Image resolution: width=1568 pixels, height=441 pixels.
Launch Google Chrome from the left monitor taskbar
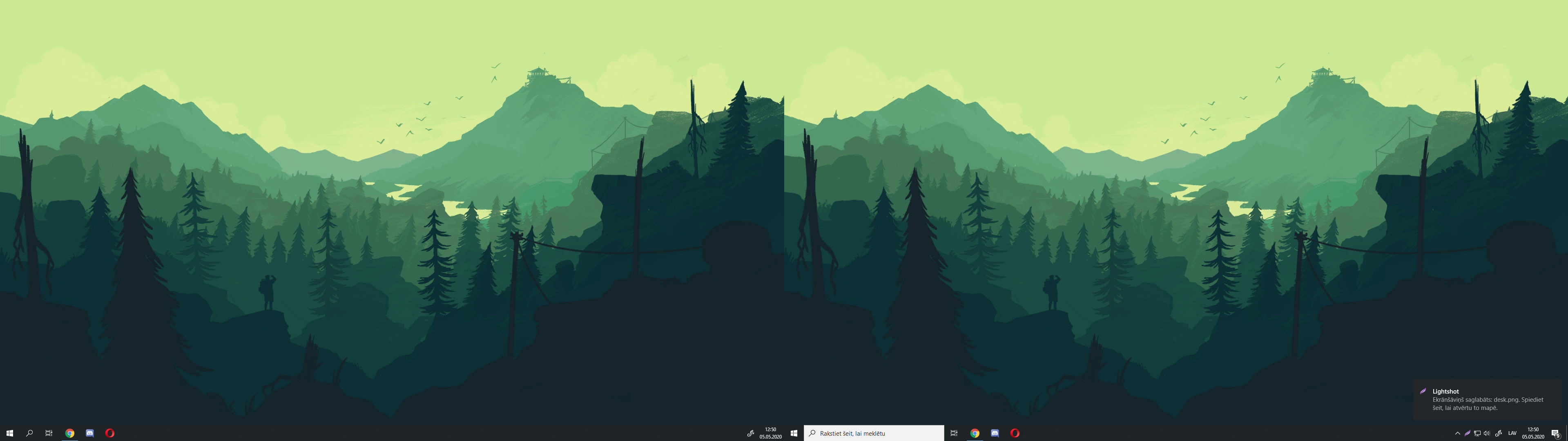point(70,433)
